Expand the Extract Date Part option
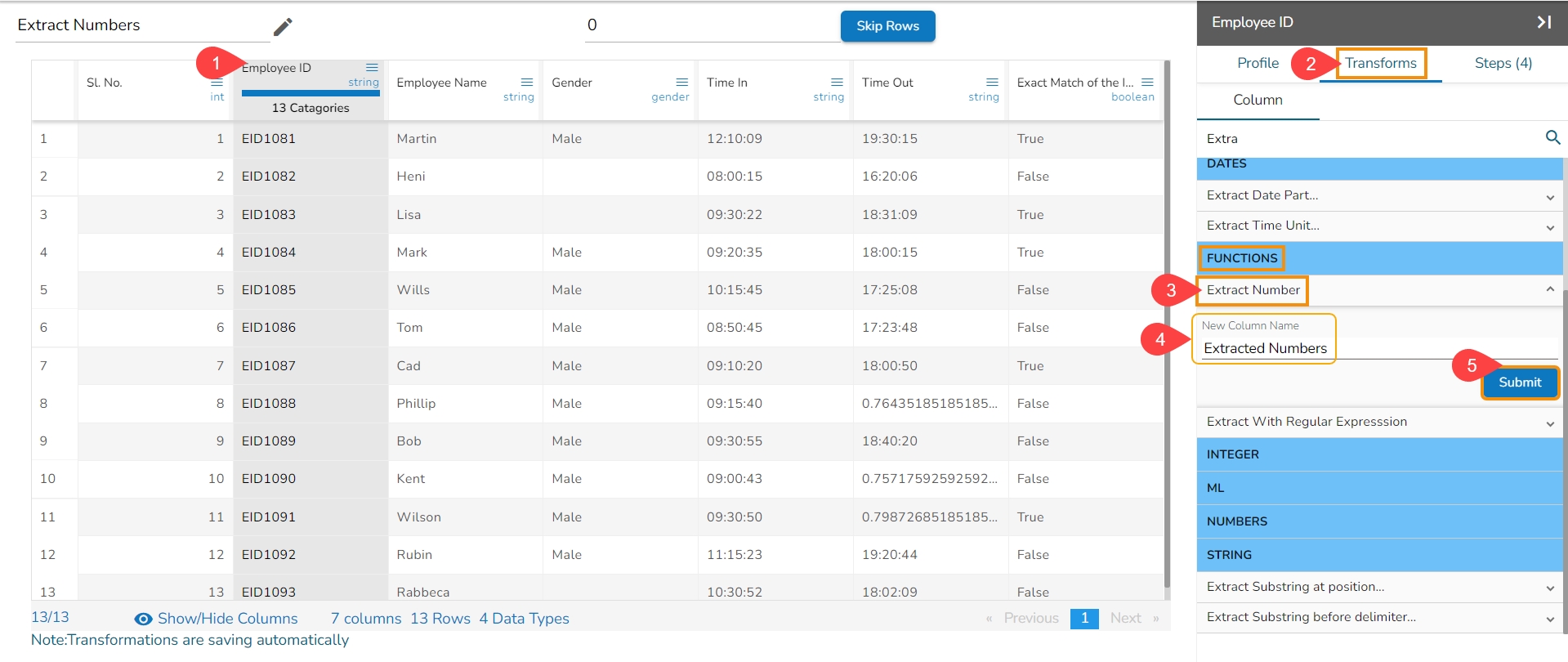Screen dimensions: 1568x662 (1549, 196)
